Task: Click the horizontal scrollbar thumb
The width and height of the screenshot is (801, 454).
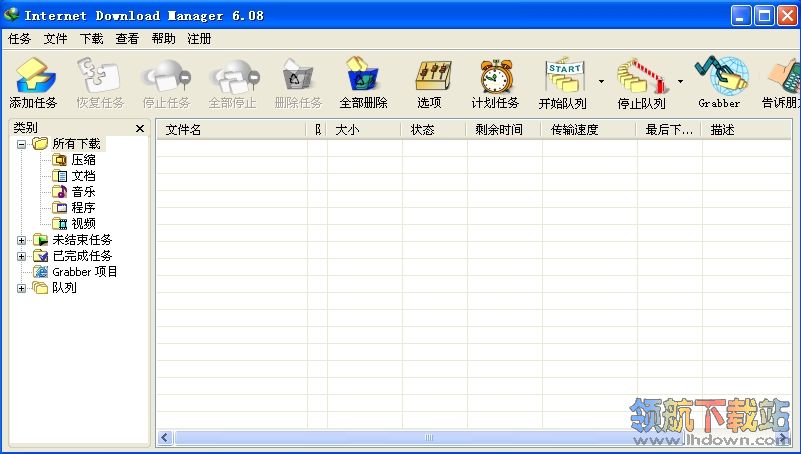Action: pos(428,438)
